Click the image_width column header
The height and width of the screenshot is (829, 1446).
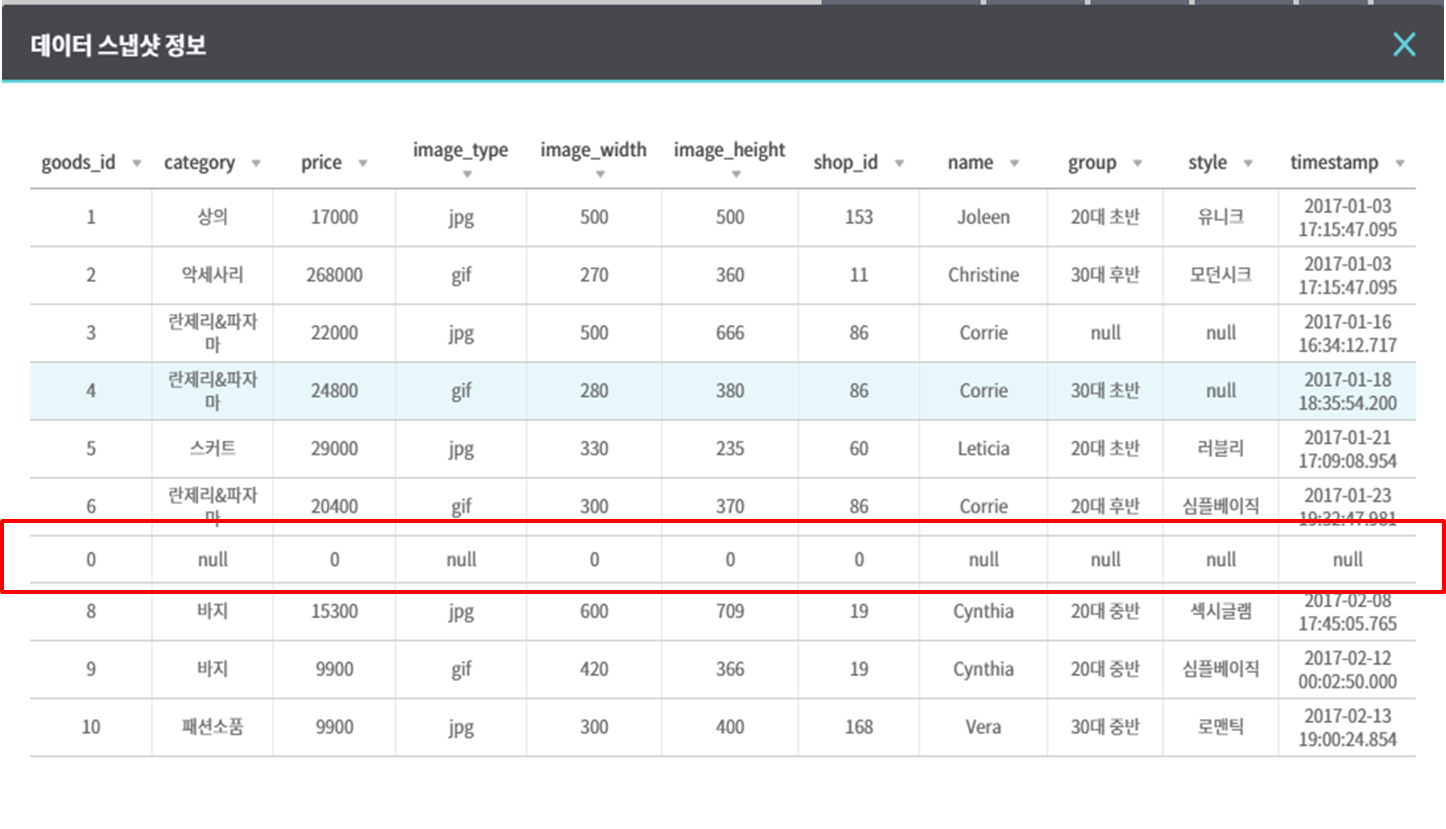593,150
